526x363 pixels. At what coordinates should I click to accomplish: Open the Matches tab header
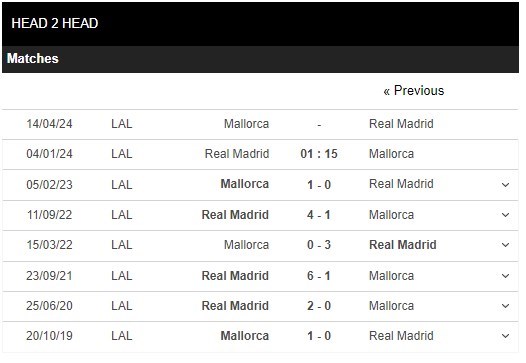[33, 59]
